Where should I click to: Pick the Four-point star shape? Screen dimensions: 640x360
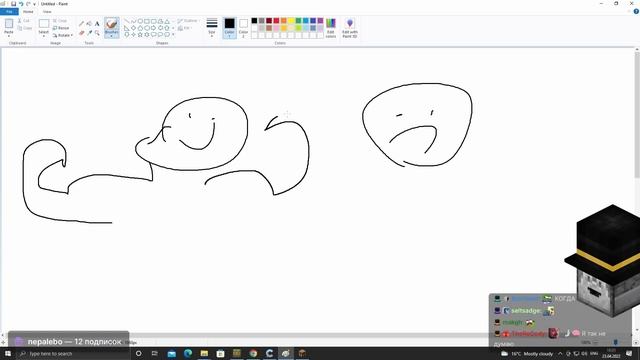133,35
